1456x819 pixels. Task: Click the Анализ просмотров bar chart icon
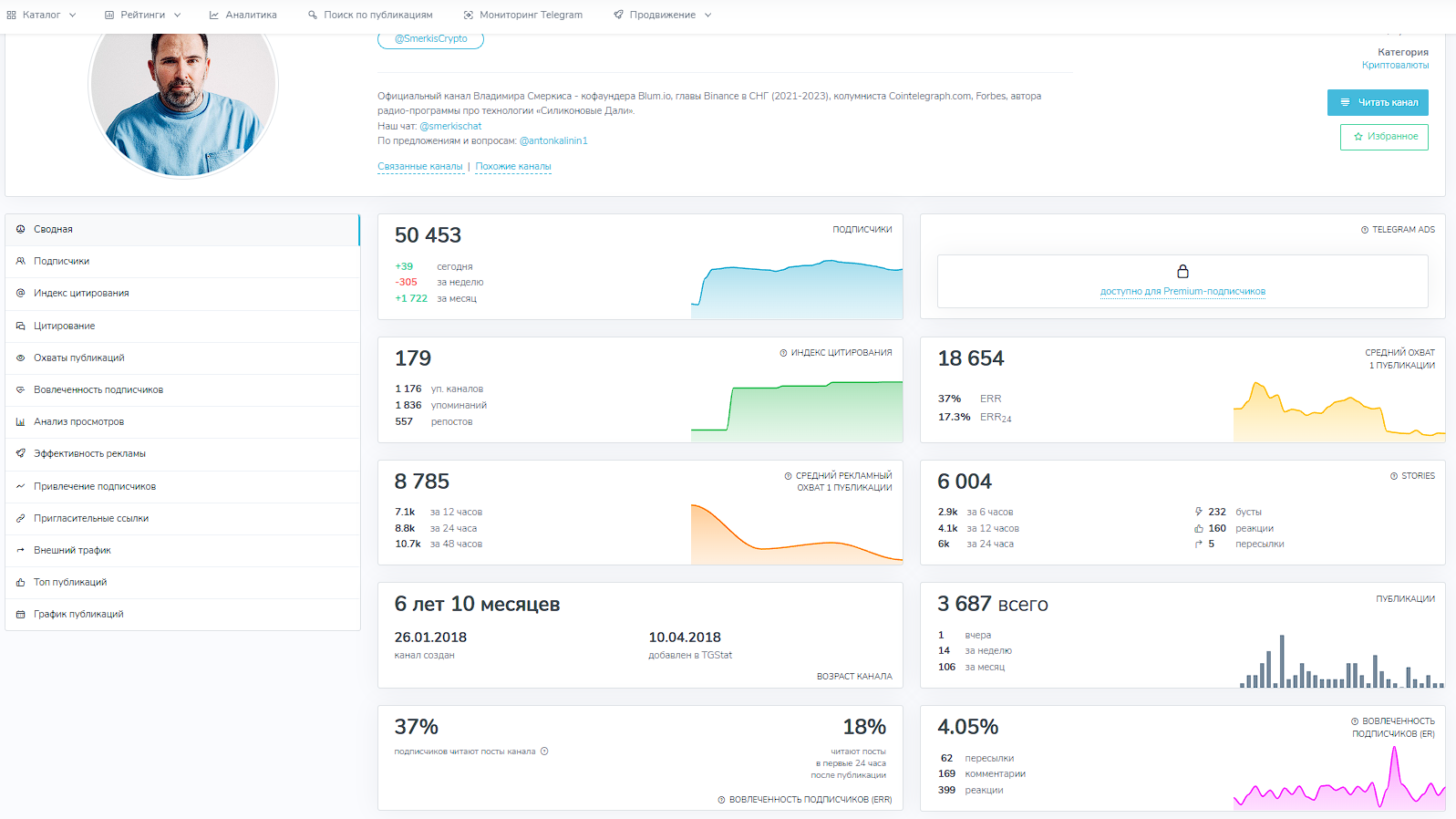click(20, 421)
